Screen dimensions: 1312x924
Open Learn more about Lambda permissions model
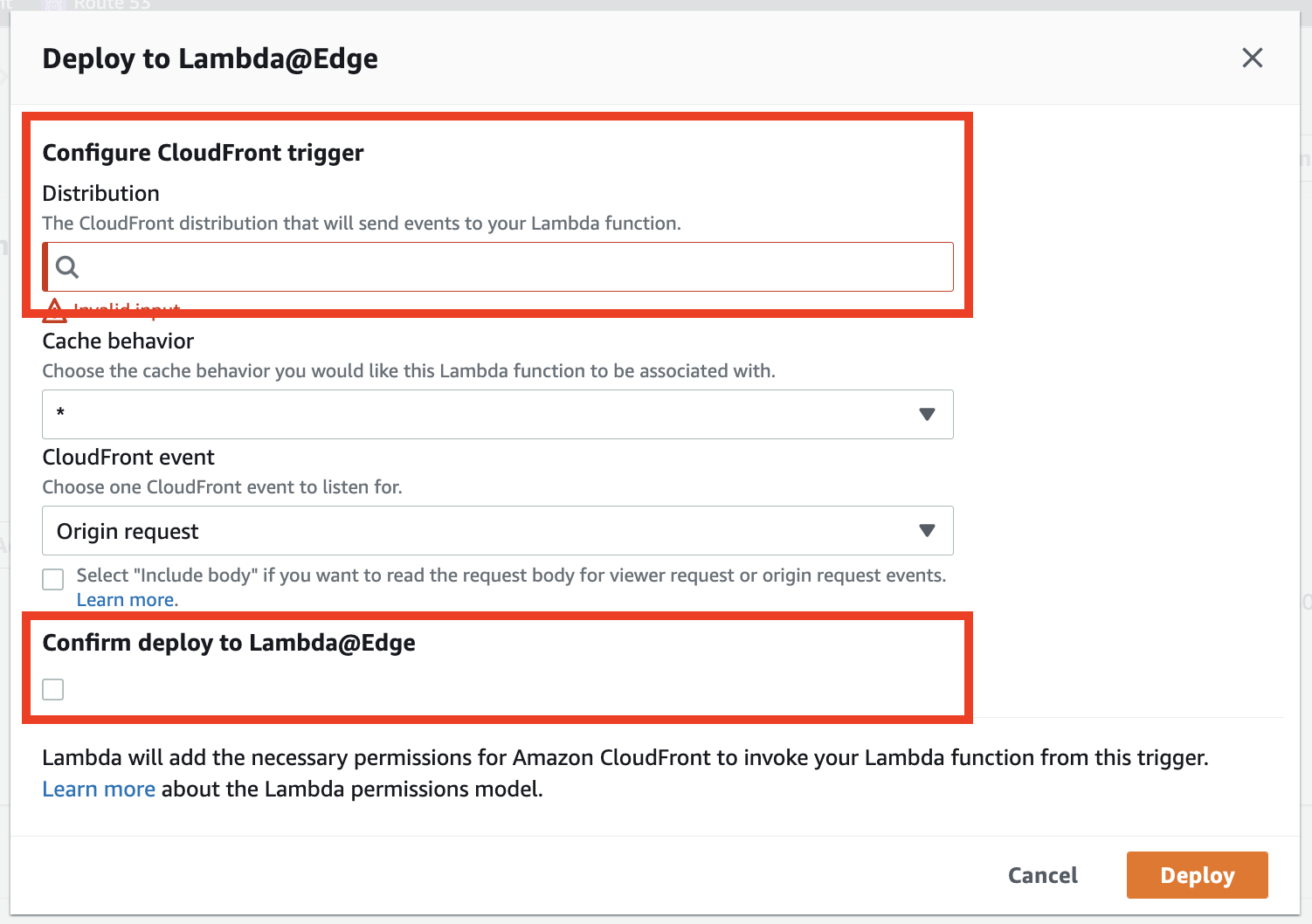(99, 789)
